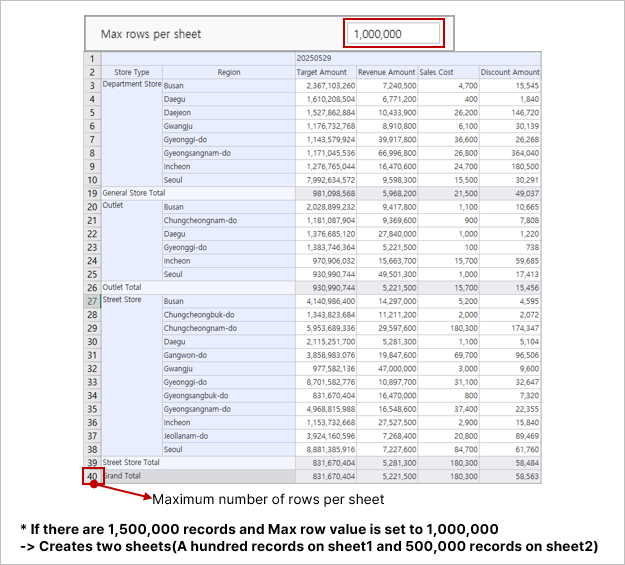Click the Sales Cost header cell
This screenshot has width=625, height=565.
pos(448,72)
